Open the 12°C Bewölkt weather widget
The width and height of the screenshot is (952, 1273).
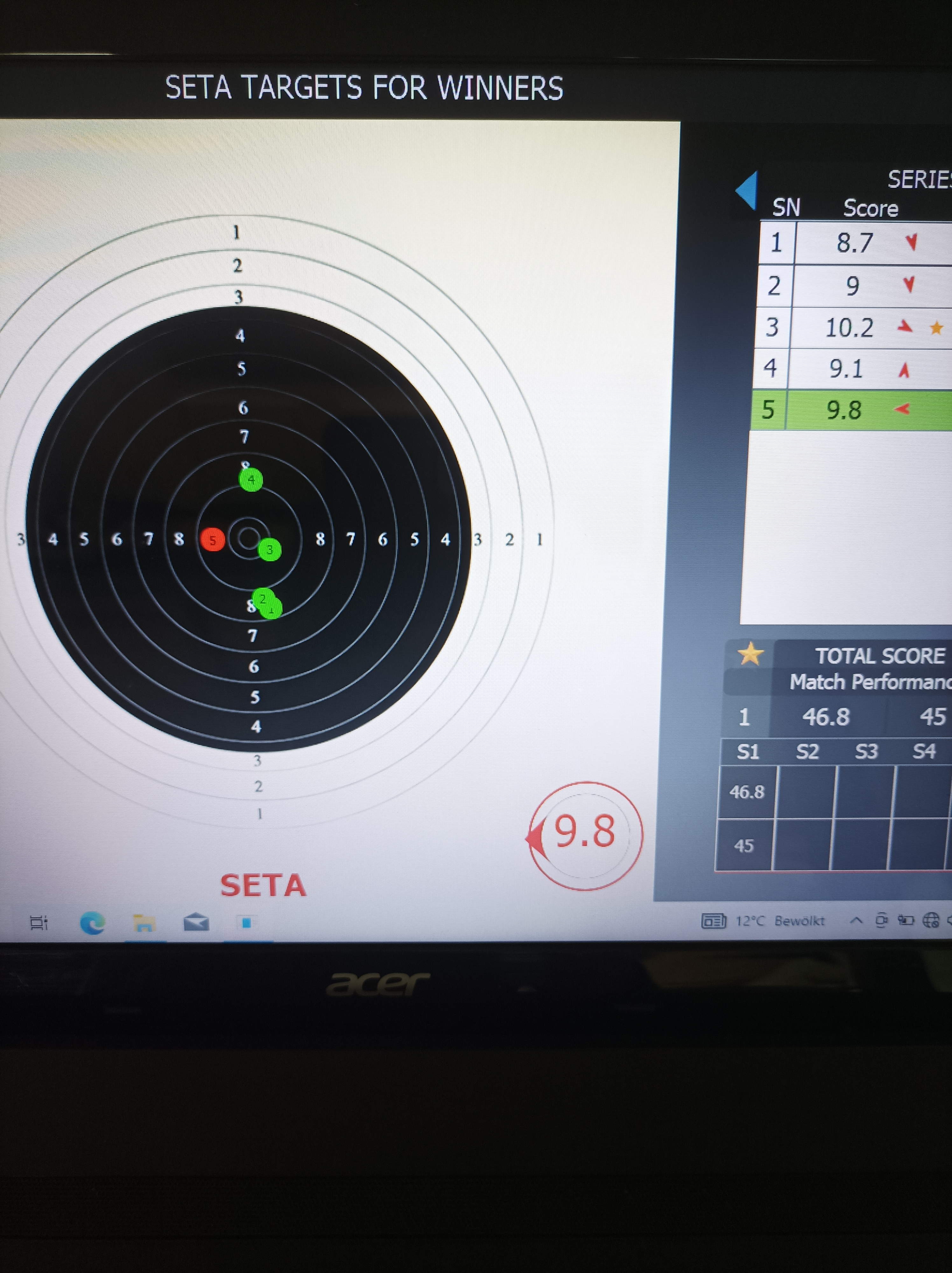[765, 921]
